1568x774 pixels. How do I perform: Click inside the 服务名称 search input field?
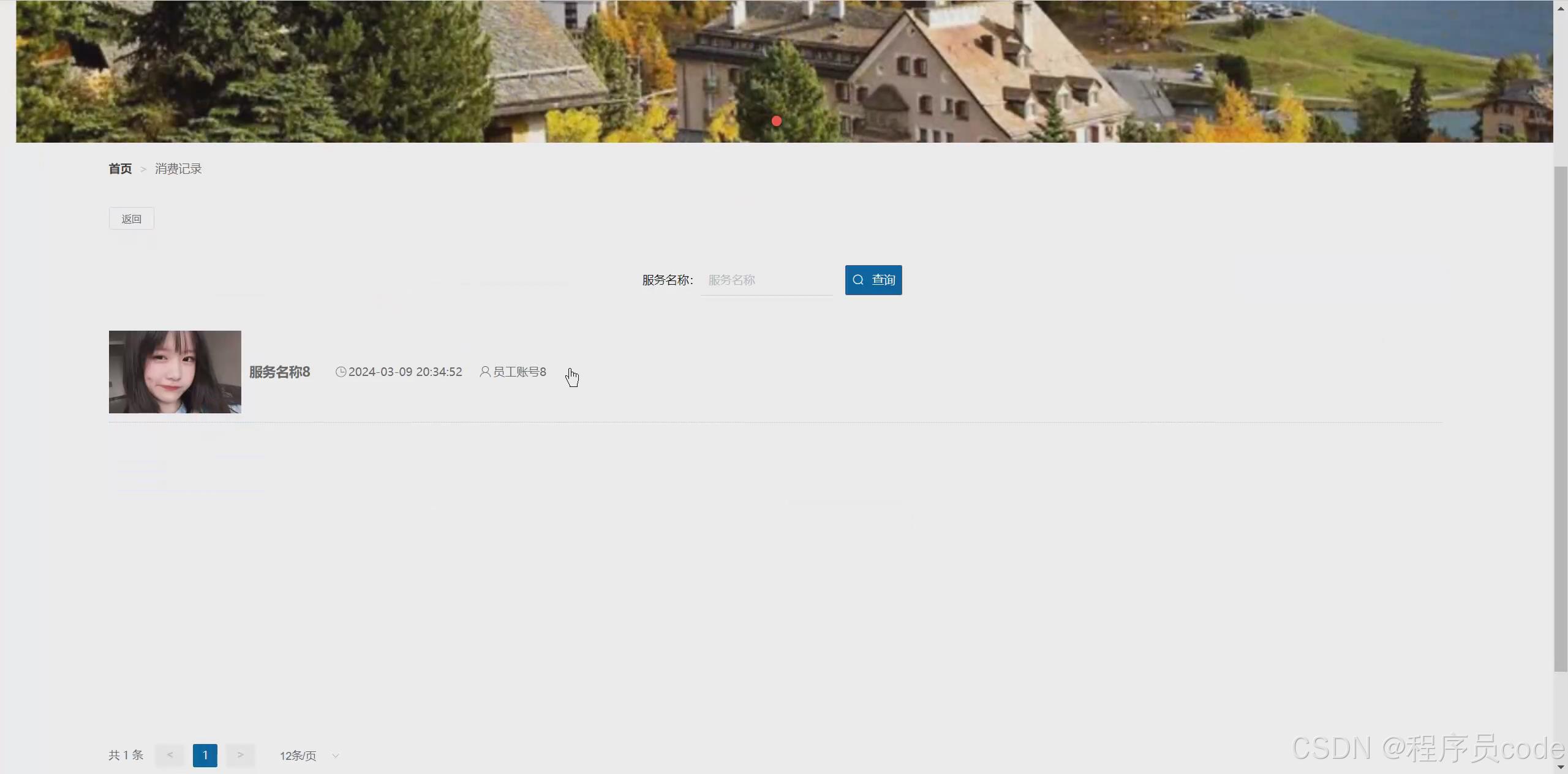pyautogui.click(x=766, y=280)
